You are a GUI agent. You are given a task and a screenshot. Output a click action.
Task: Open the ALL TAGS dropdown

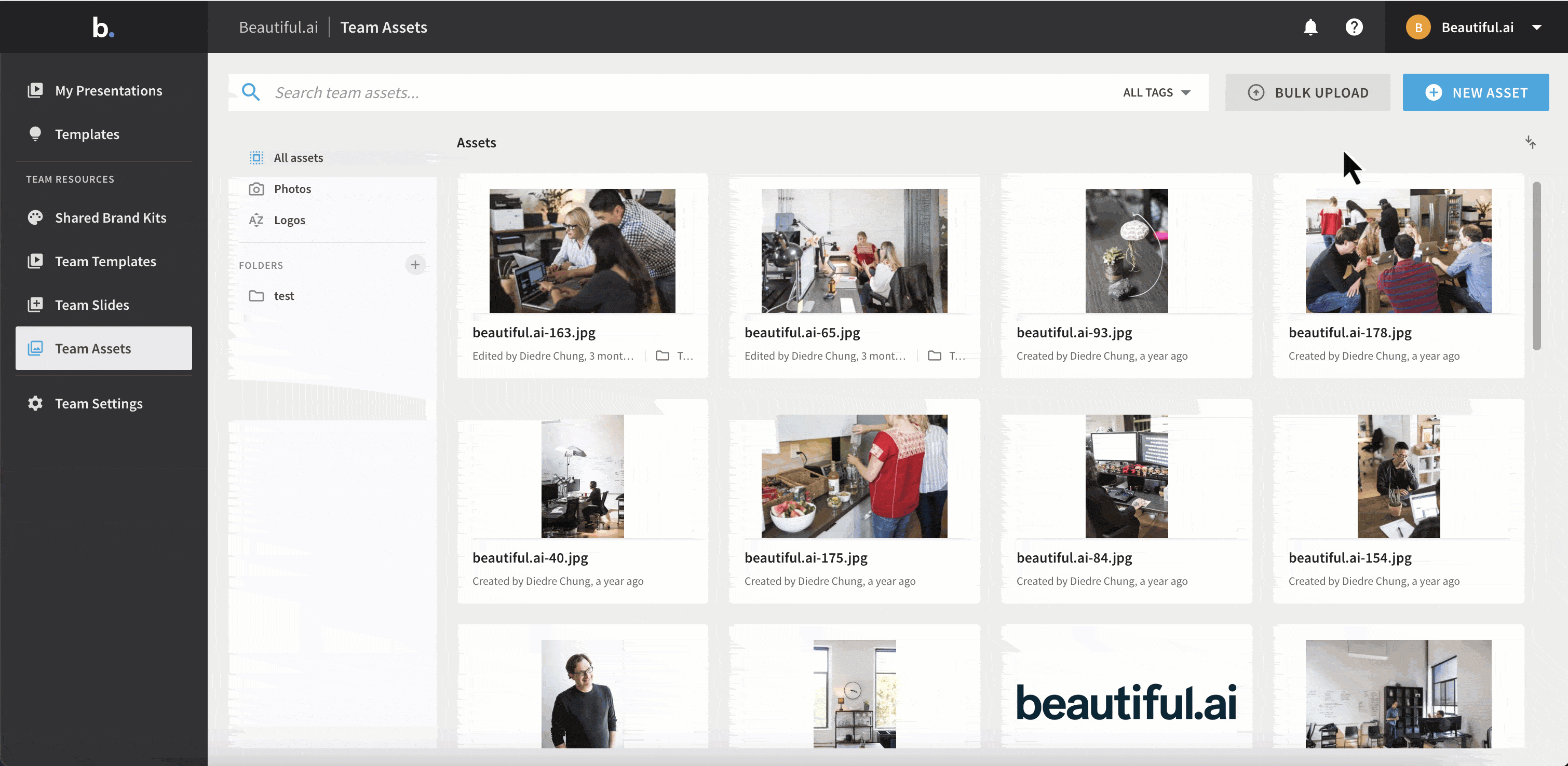pos(1156,92)
